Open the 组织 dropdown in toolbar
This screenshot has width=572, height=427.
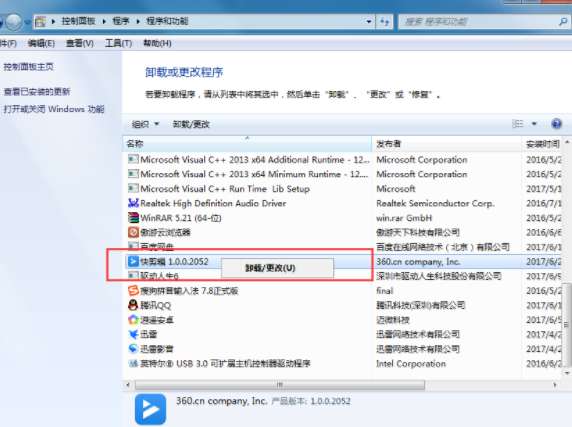145,124
